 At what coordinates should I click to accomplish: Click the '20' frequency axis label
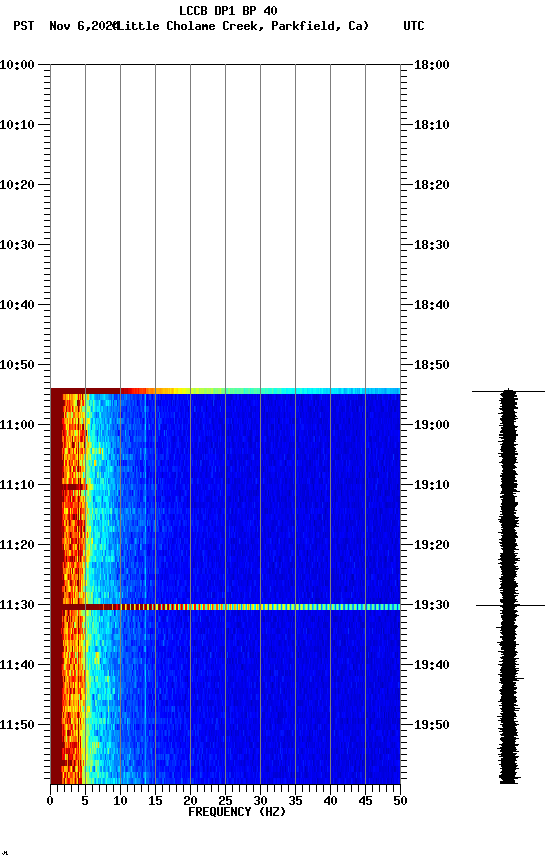(190, 801)
